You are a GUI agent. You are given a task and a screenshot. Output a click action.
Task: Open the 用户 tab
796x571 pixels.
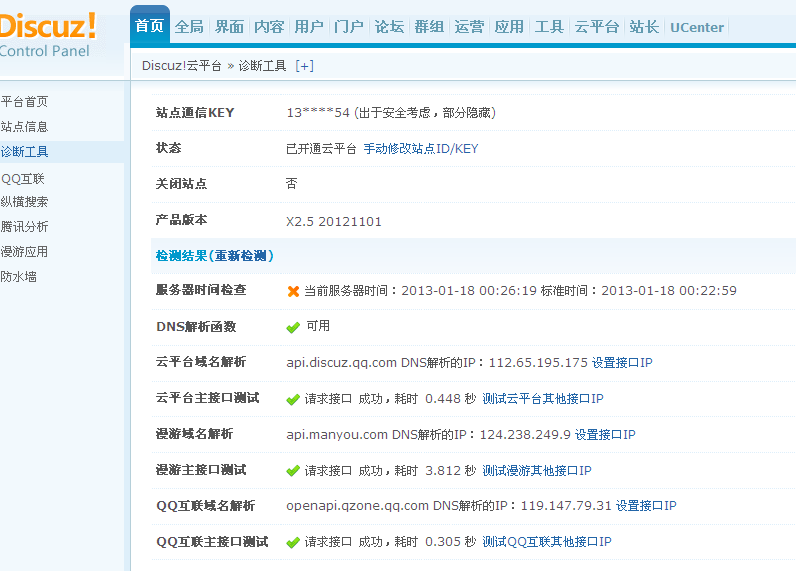(x=309, y=27)
